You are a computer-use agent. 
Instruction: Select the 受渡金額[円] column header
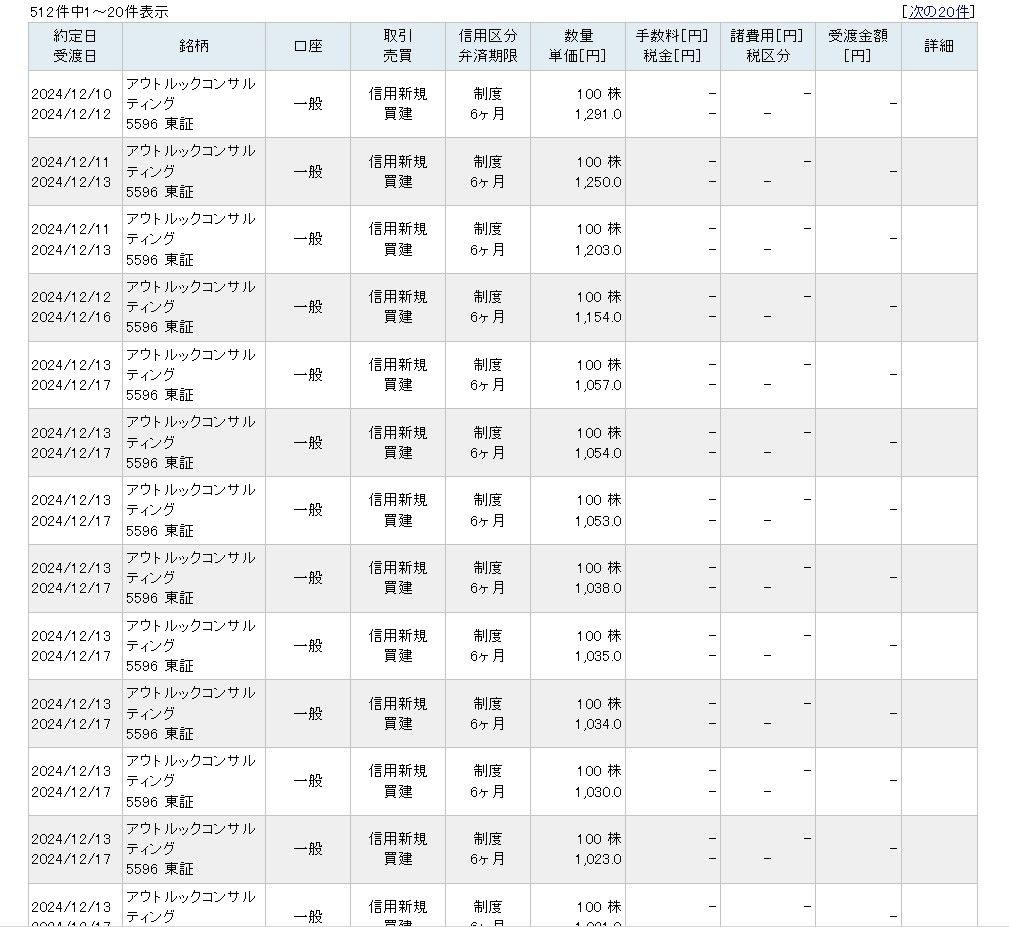(x=858, y=46)
